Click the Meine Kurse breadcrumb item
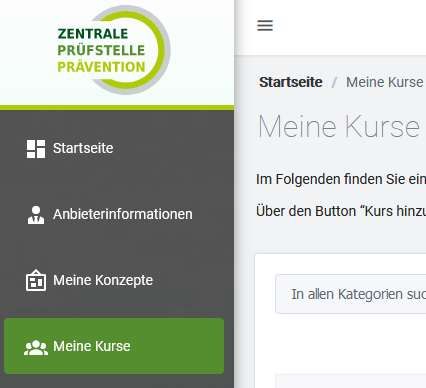 tap(385, 82)
